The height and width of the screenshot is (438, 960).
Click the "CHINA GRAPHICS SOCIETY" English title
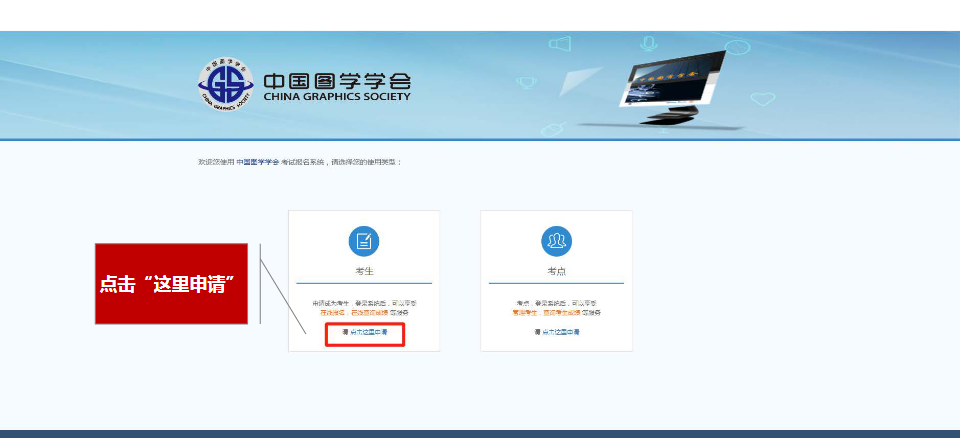(336, 97)
